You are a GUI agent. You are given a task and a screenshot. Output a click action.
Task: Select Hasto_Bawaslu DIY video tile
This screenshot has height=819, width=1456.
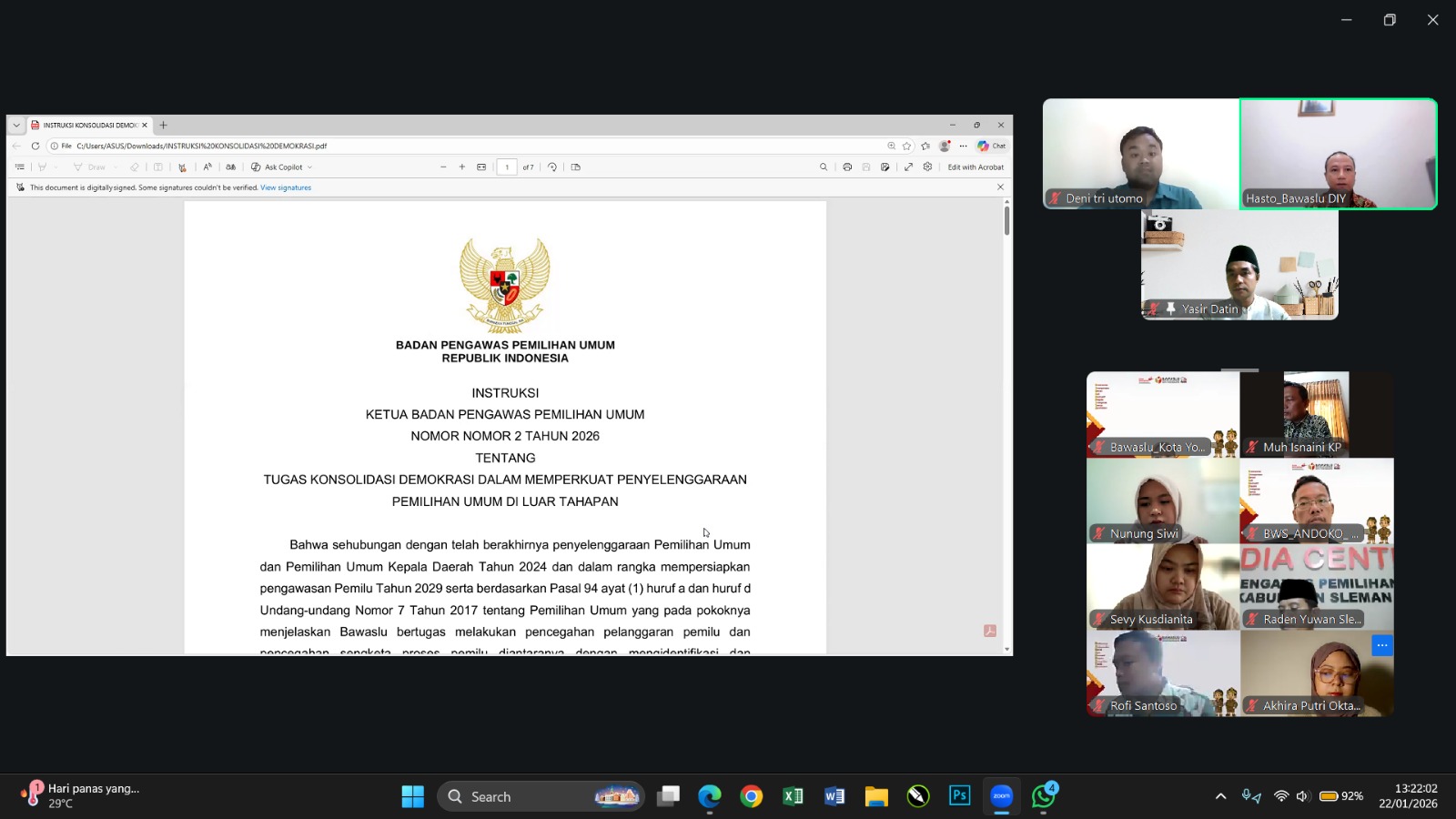1338,154
